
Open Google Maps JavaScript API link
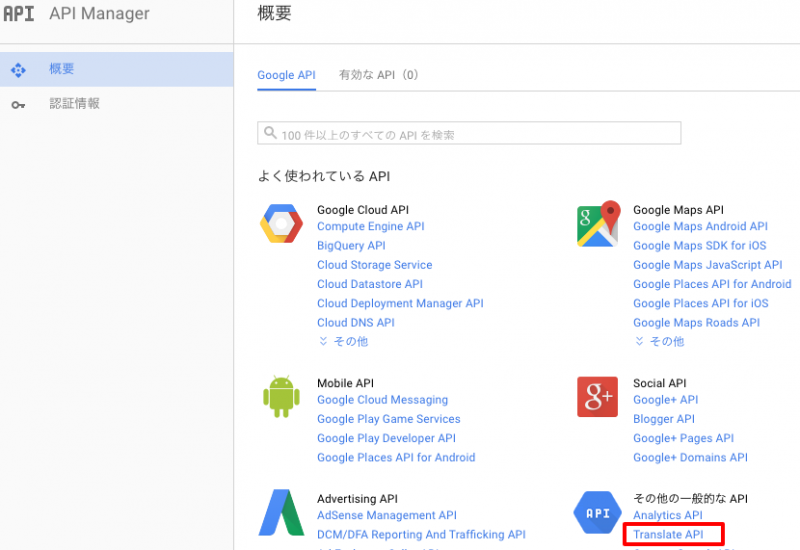pos(708,265)
